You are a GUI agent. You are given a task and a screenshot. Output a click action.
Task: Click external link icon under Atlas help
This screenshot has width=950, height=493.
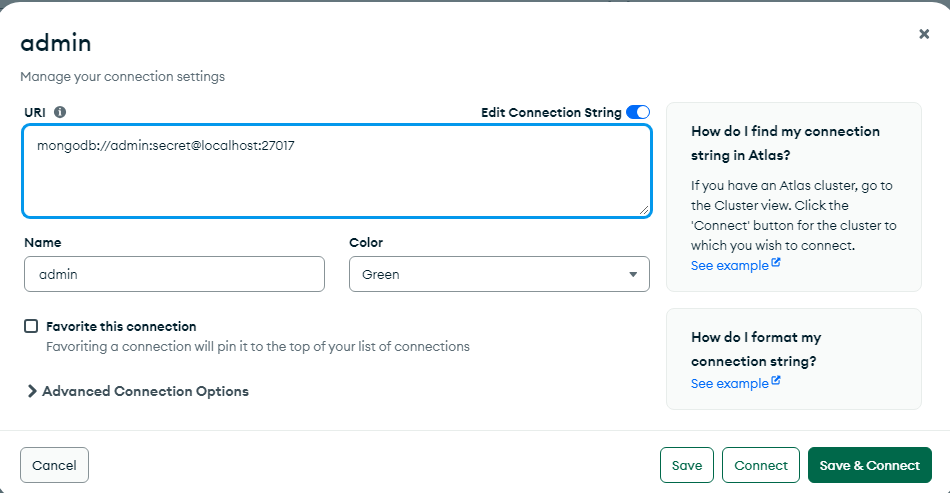click(x=776, y=263)
